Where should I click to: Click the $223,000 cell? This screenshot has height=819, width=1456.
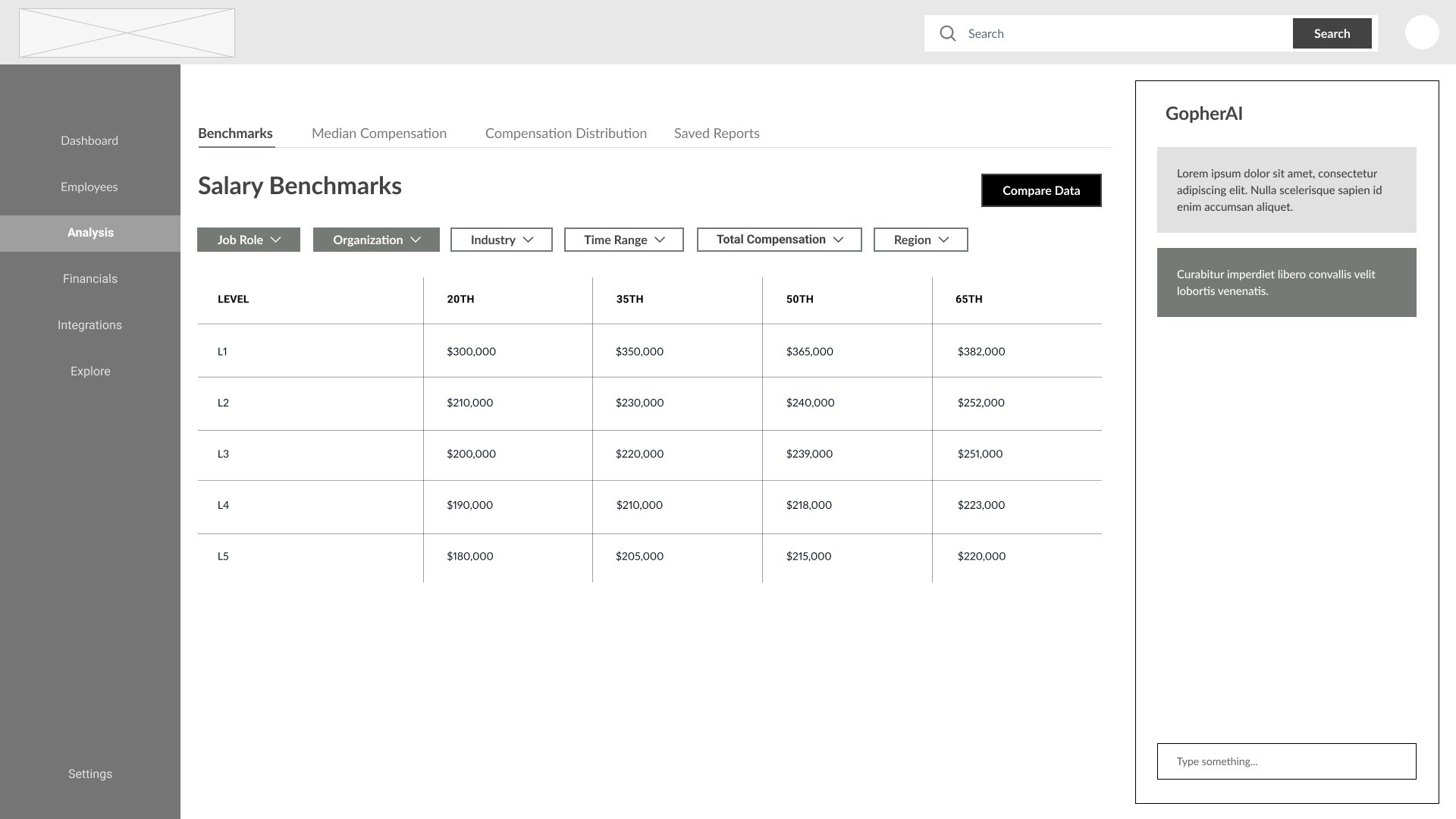point(981,505)
